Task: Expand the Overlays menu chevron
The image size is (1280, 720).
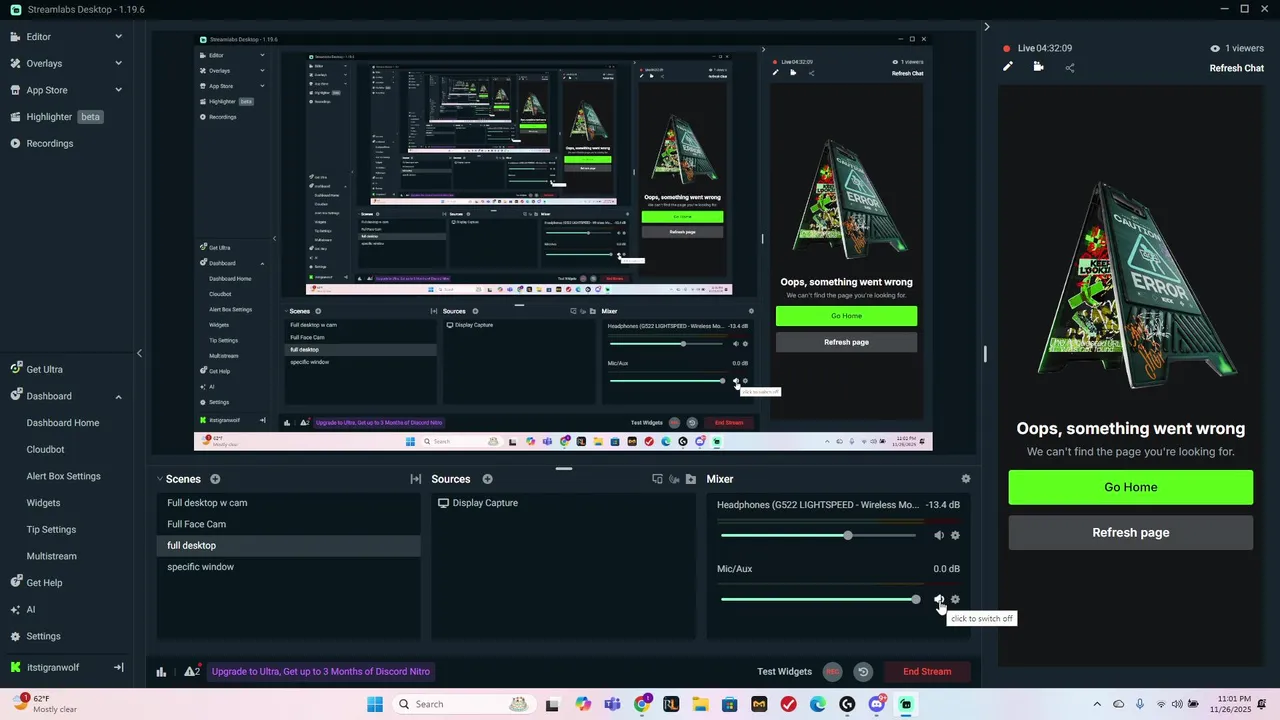Action: 118,63
